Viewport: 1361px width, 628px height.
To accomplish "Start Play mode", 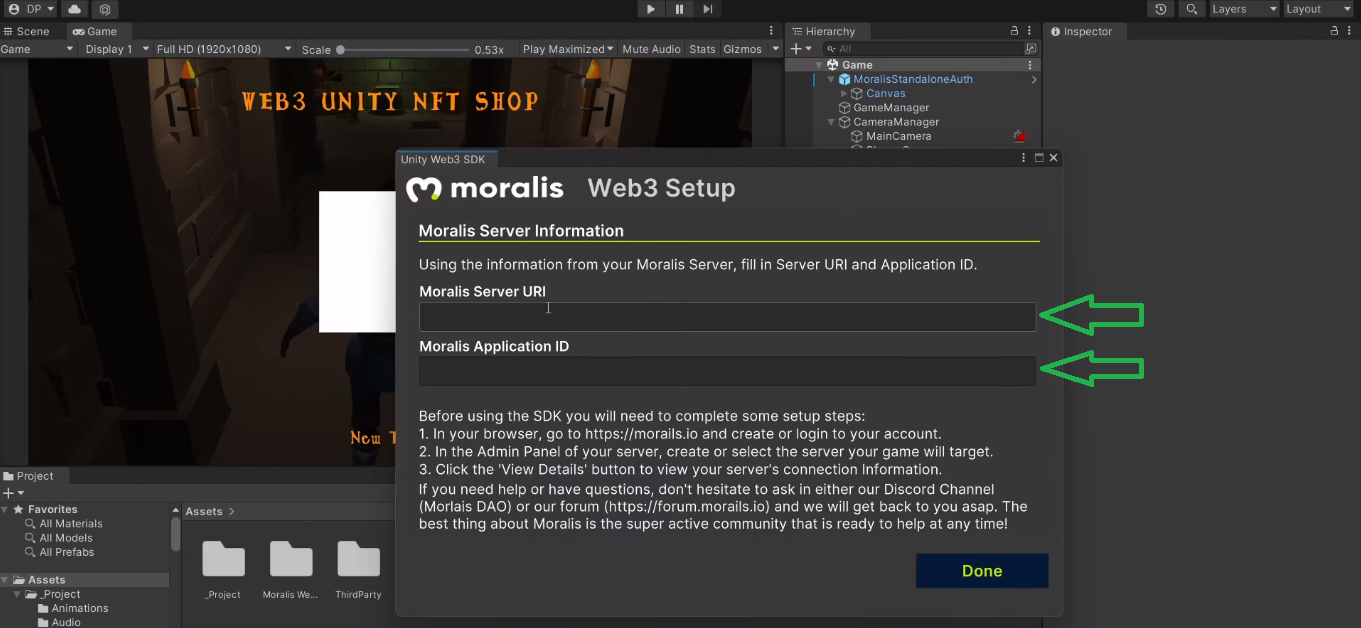I will 651,9.
